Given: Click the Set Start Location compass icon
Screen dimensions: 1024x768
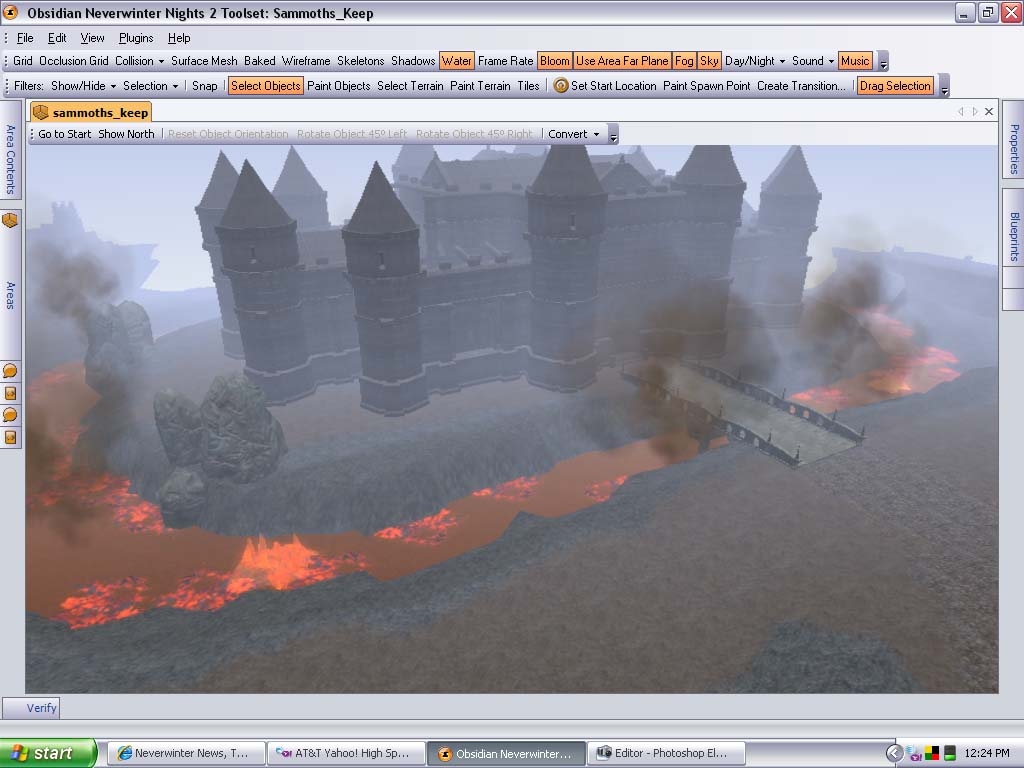Looking at the screenshot, I should pos(561,86).
